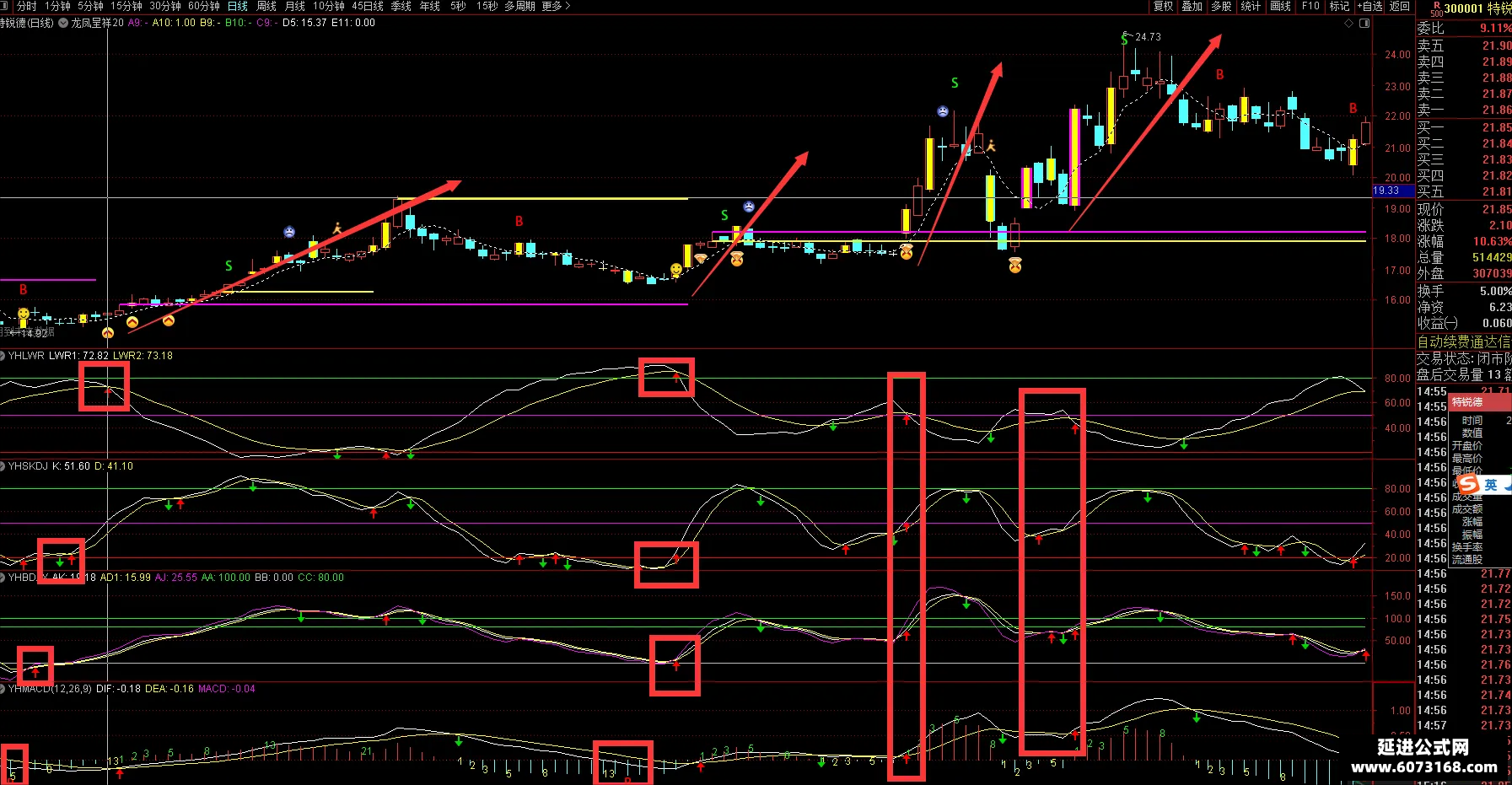The height and width of the screenshot is (785, 1512).
Task: Click the R 500 margin badge icon
Action: pyautogui.click(x=1436, y=8)
